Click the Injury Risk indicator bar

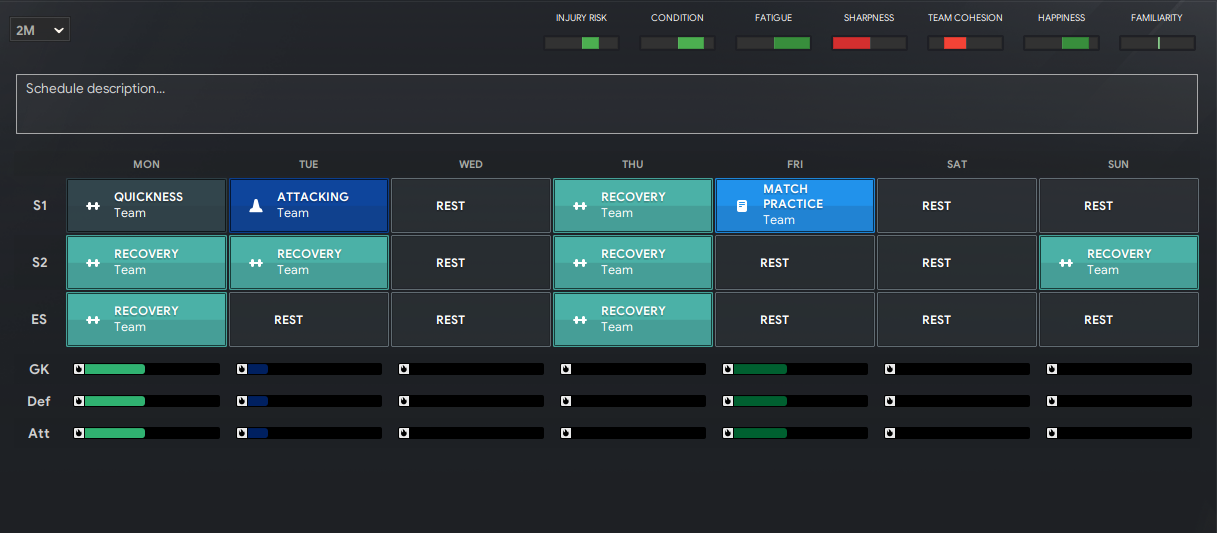(582, 43)
